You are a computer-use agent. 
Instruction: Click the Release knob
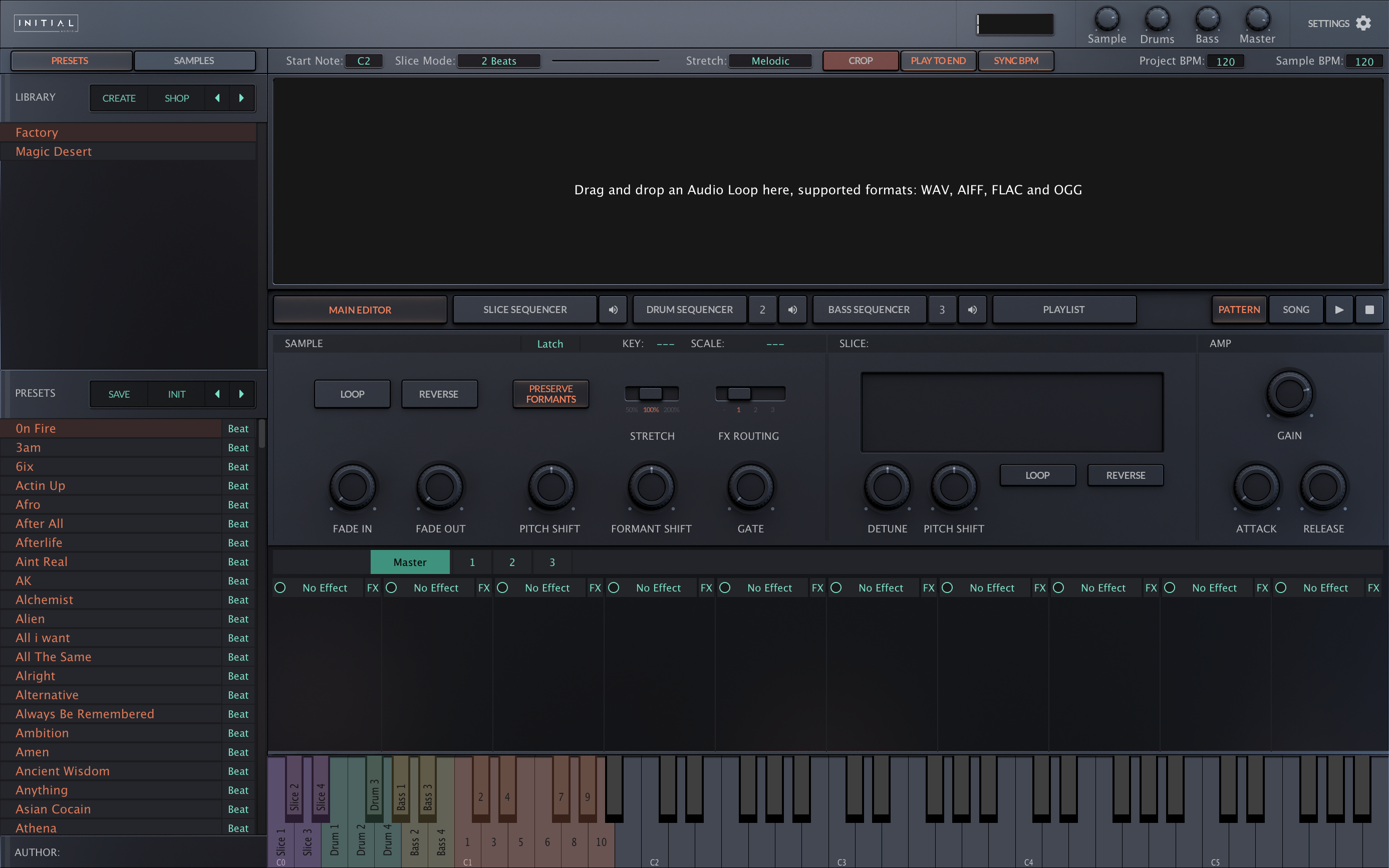[1323, 487]
